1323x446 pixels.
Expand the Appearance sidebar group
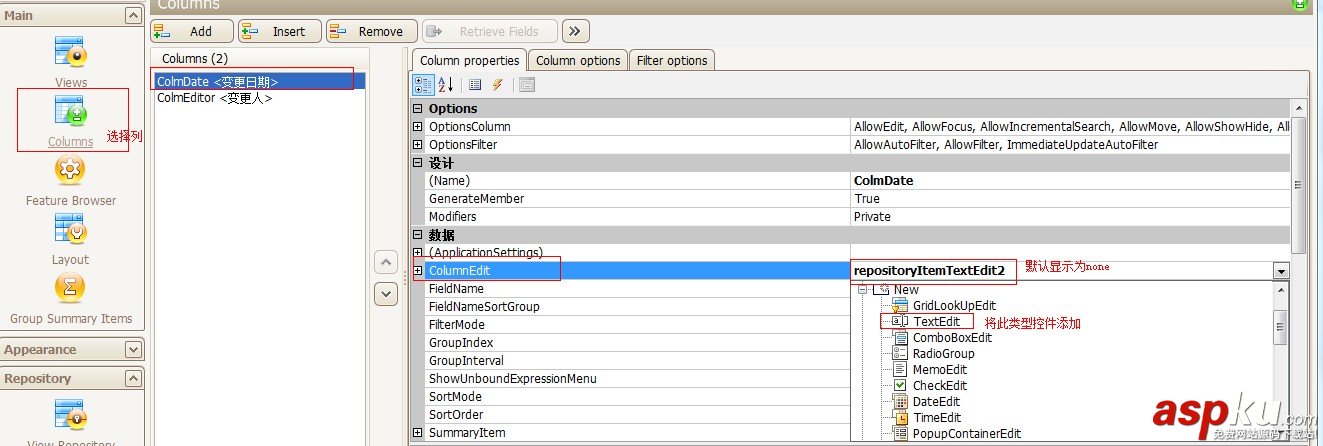click(x=133, y=350)
